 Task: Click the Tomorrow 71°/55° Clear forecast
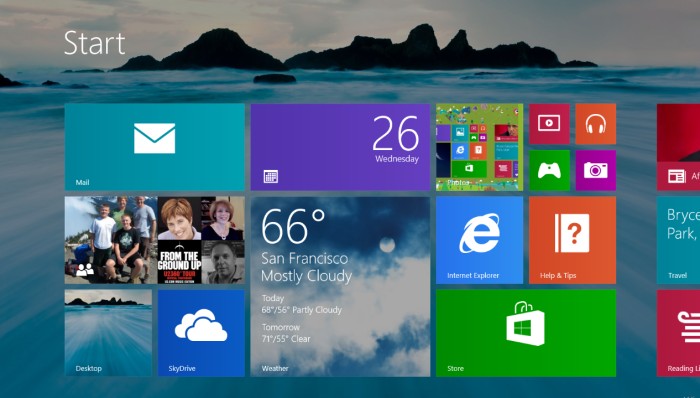point(286,333)
